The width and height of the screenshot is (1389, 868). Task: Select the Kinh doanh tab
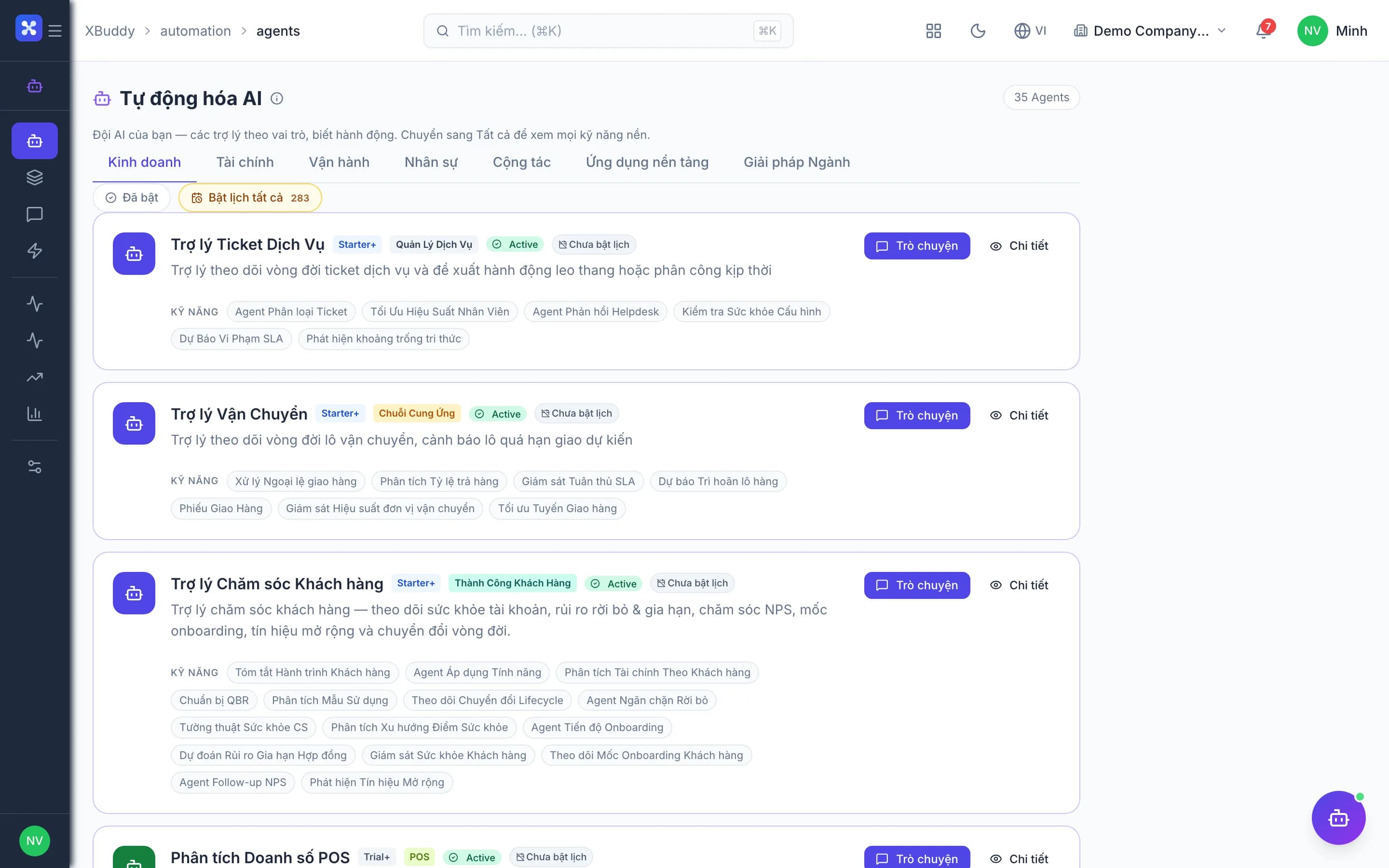[x=145, y=163]
